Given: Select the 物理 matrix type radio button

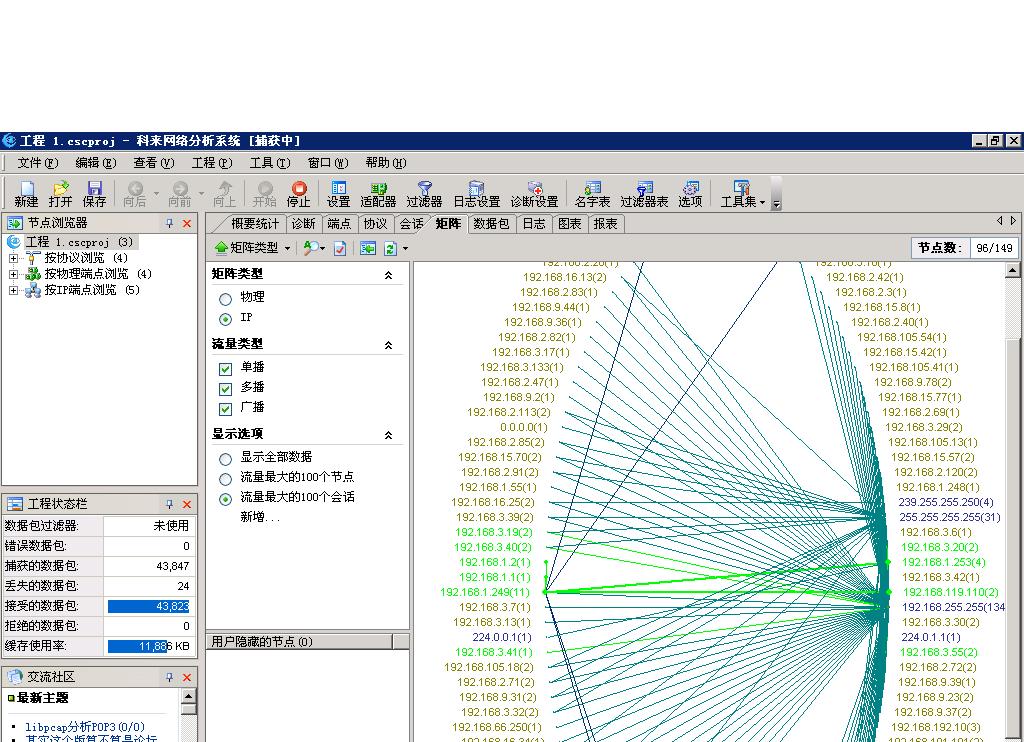Looking at the screenshot, I should click(225, 298).
